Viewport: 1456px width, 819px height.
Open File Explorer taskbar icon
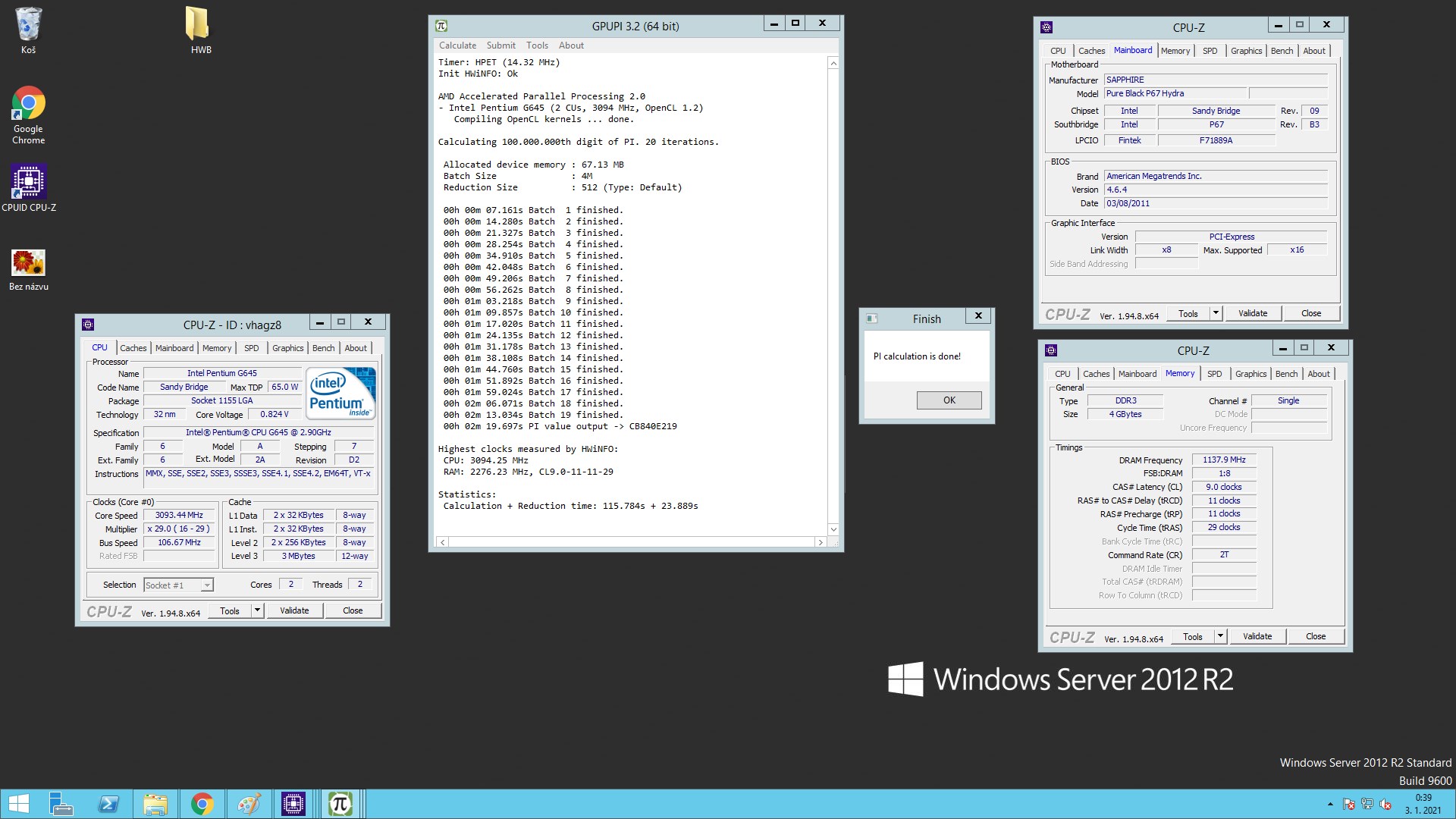155,804
